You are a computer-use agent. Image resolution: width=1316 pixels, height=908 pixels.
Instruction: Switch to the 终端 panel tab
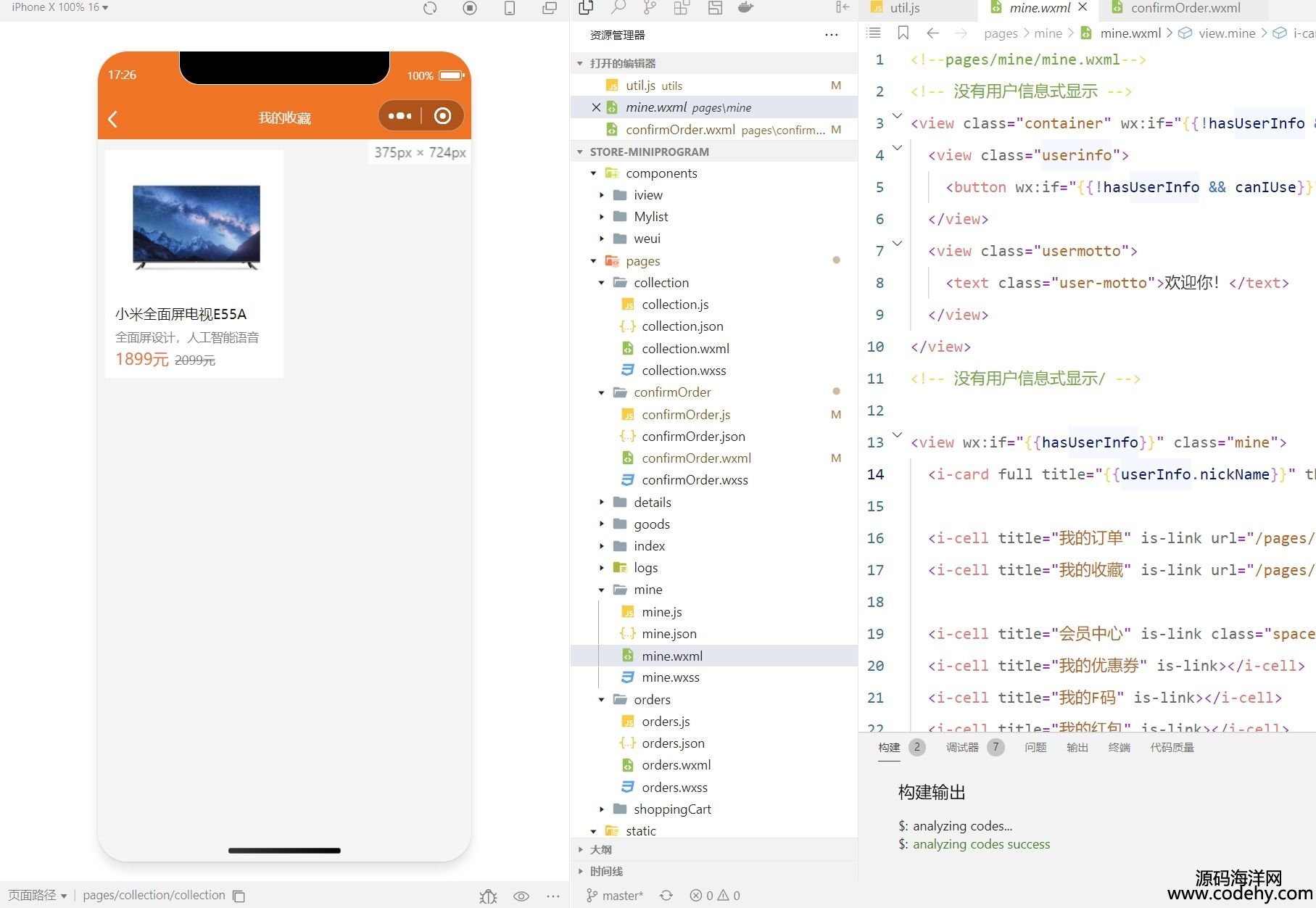[x=1120, y=747]
